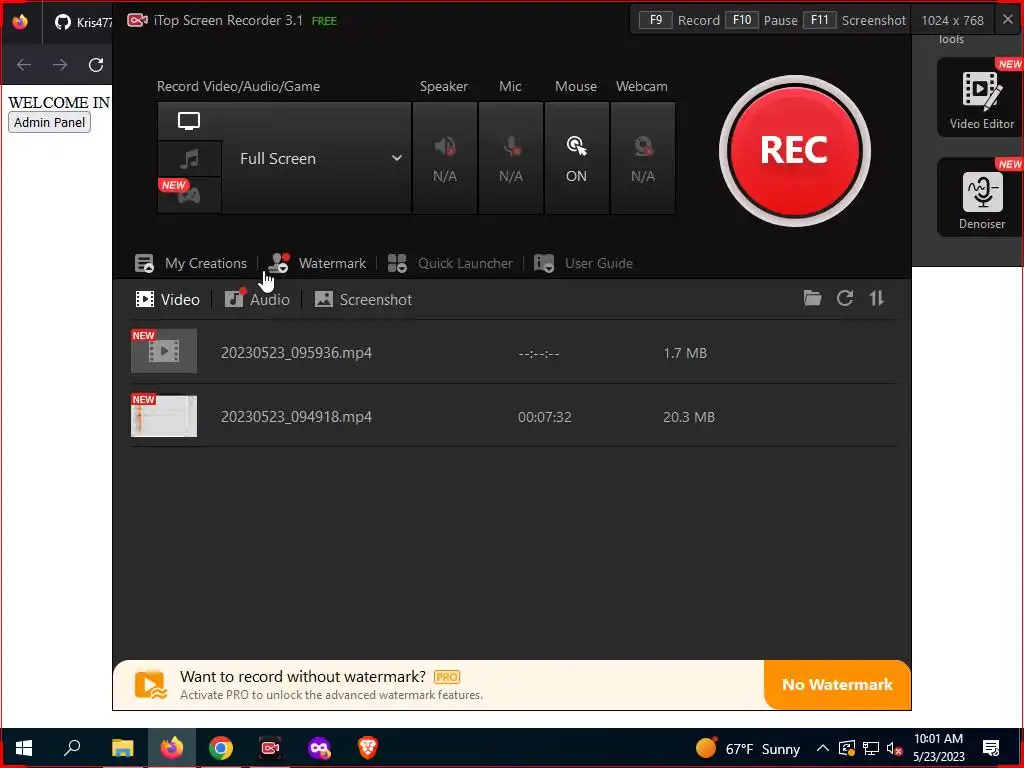Screen dimensions: 1024x768
Task: Open Brave browser from the taskbar
Action: click(x=368, y=748)
